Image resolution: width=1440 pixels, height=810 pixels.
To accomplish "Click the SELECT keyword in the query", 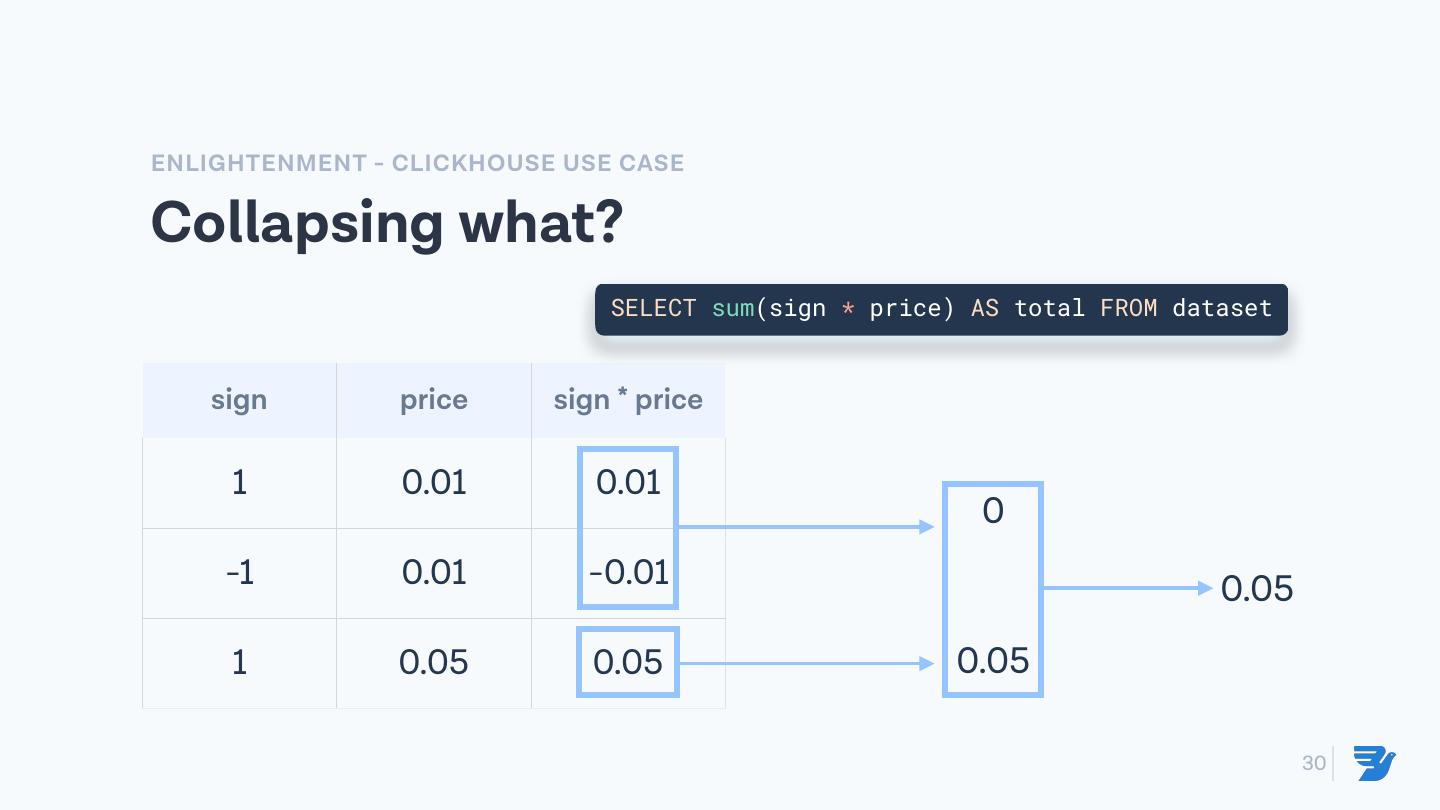I will point(653,308).
